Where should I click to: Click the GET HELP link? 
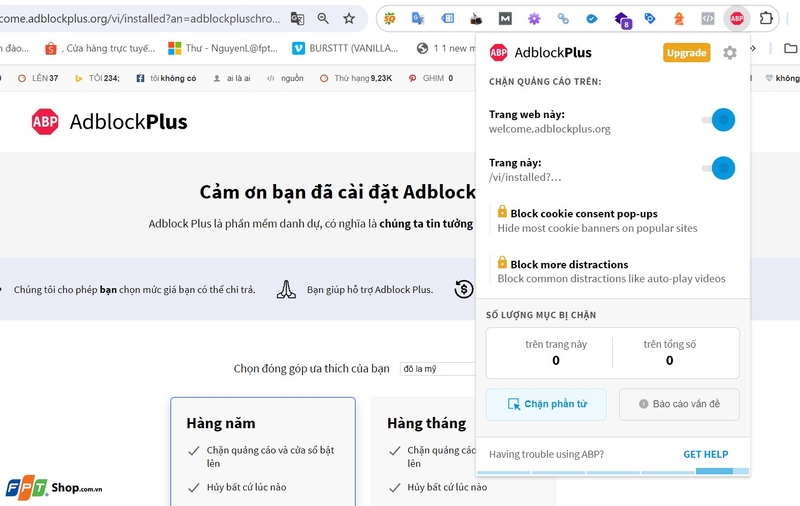(706, 454)
